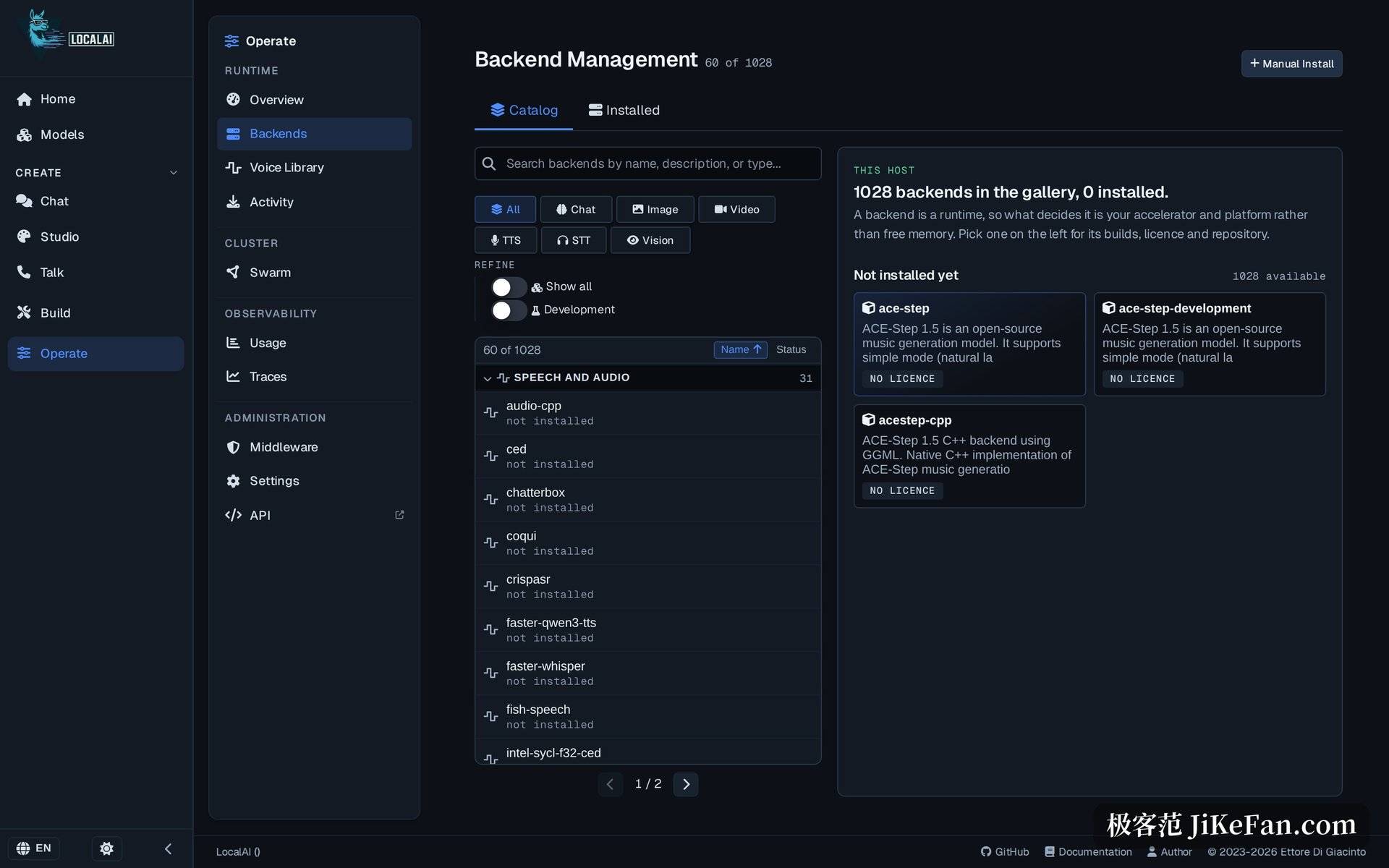Click the Voice Library waveform icon
The width and height of the screenshot is (1389, 868).
click(x=233, y=167)
